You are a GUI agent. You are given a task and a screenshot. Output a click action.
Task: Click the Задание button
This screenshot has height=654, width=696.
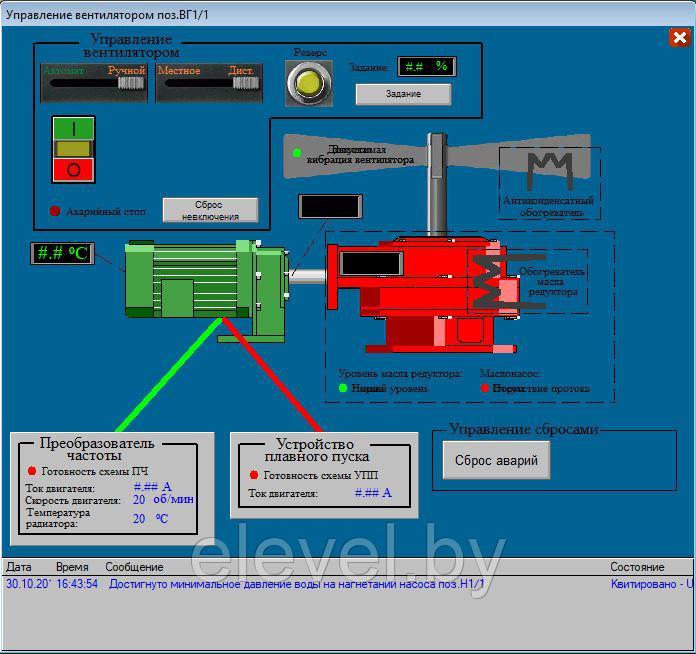(x=403, y=94)
